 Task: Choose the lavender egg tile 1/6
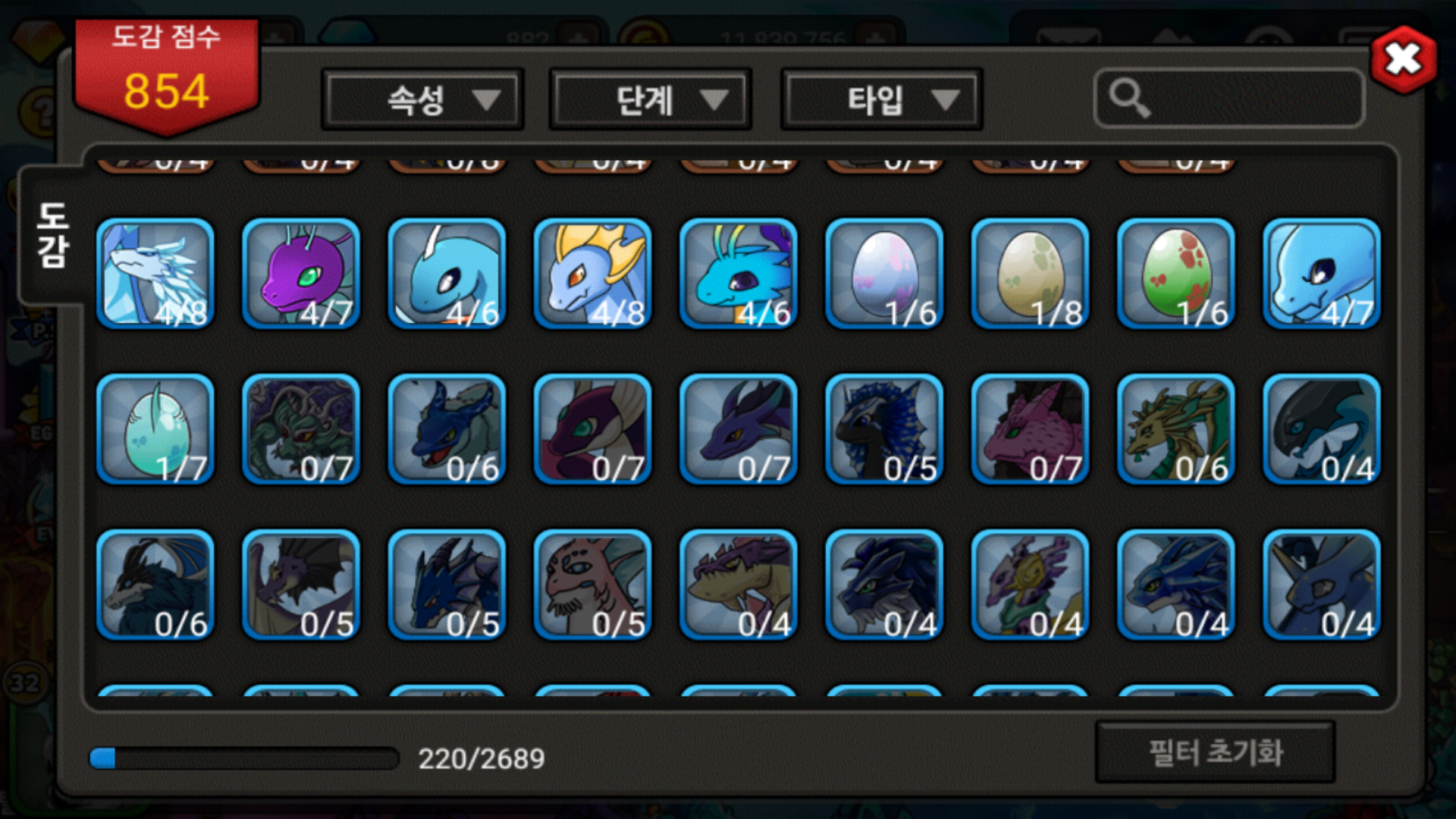click(884, 274)
